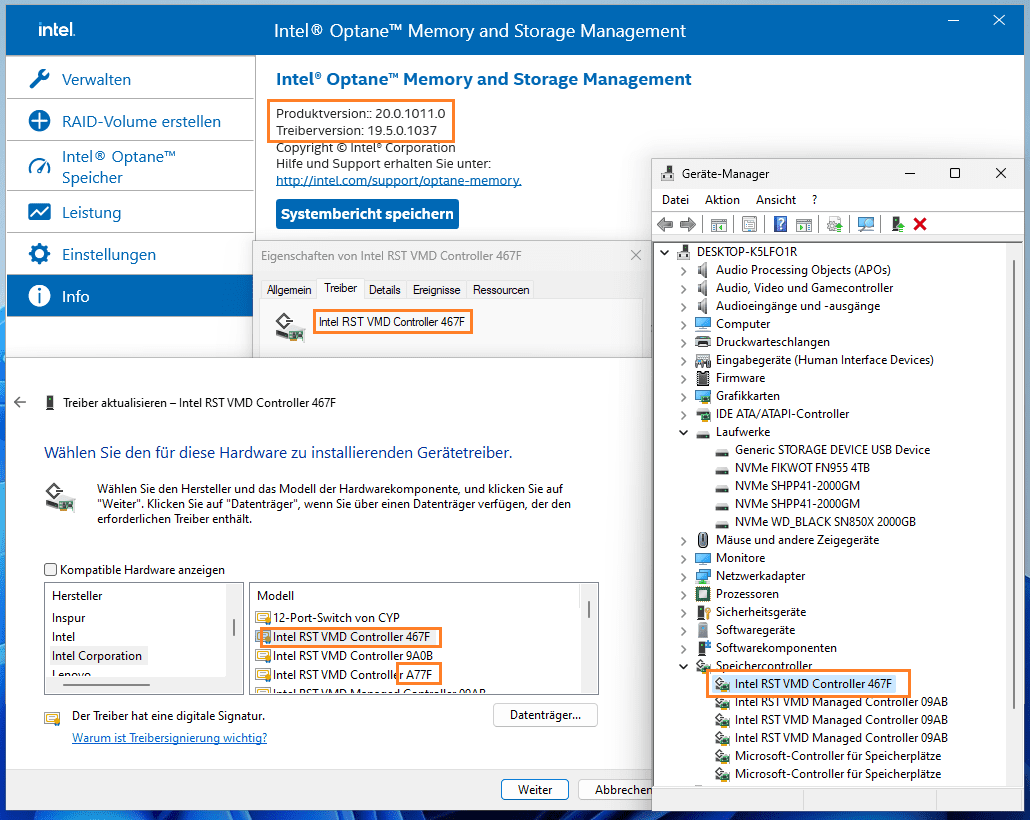Expand the Computer node

pos(684,325)
